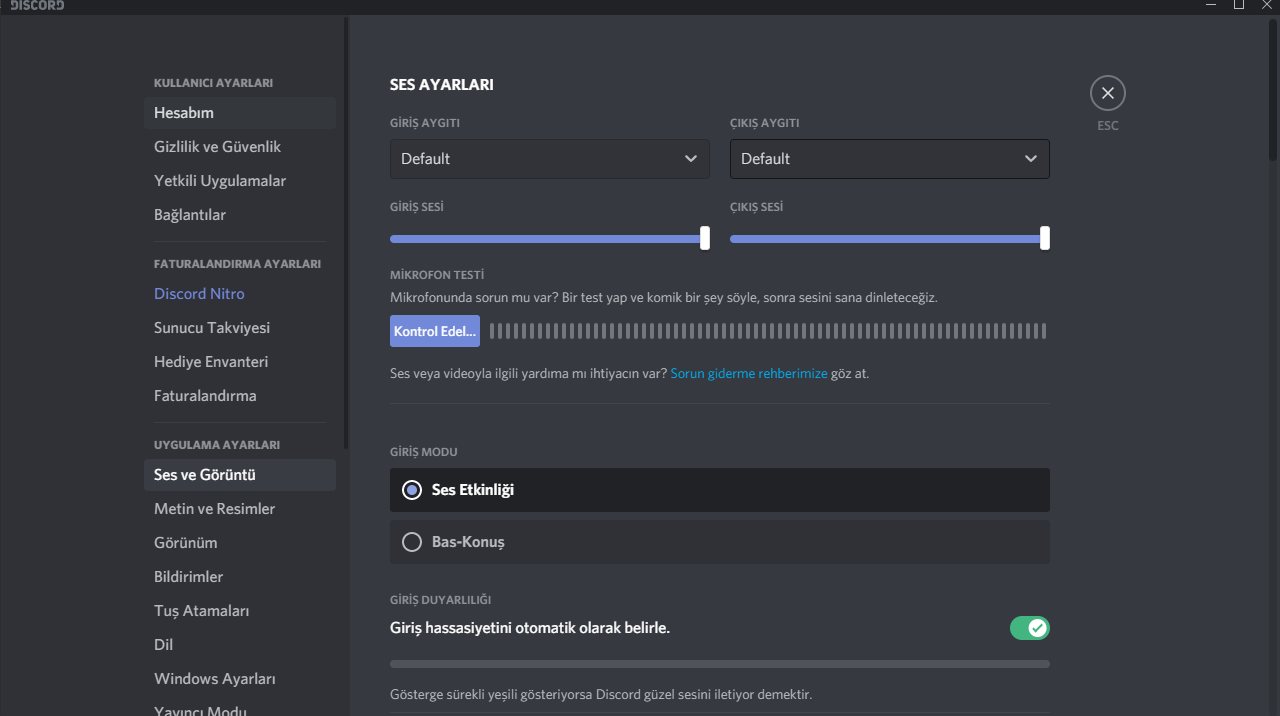
Task: Expand the Çıkış Aygıtı dropdown
Action: click(x=889, y=159)
